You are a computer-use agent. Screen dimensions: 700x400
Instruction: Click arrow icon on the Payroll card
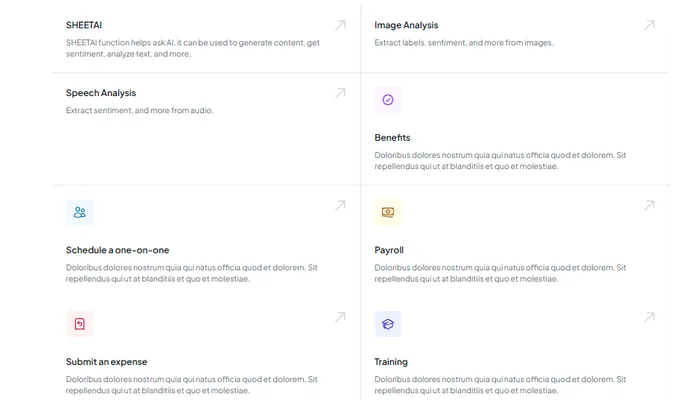[649, 205]
